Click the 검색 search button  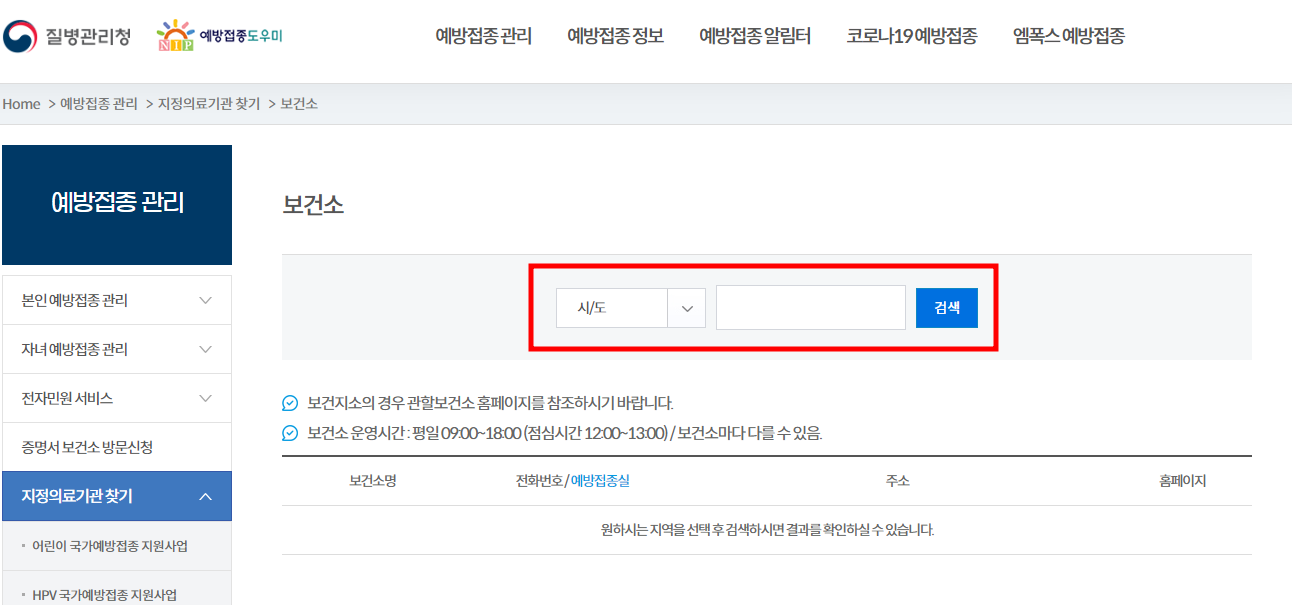point(947,308)
